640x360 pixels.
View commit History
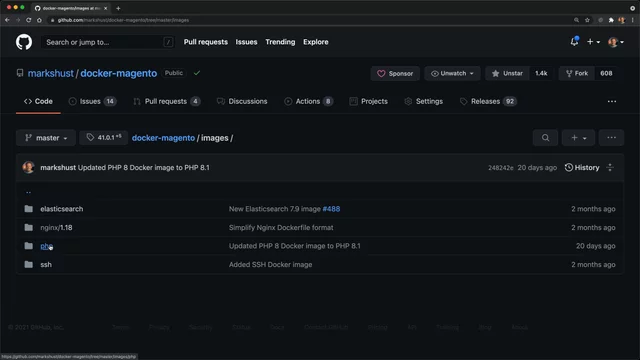coord(582,168)
